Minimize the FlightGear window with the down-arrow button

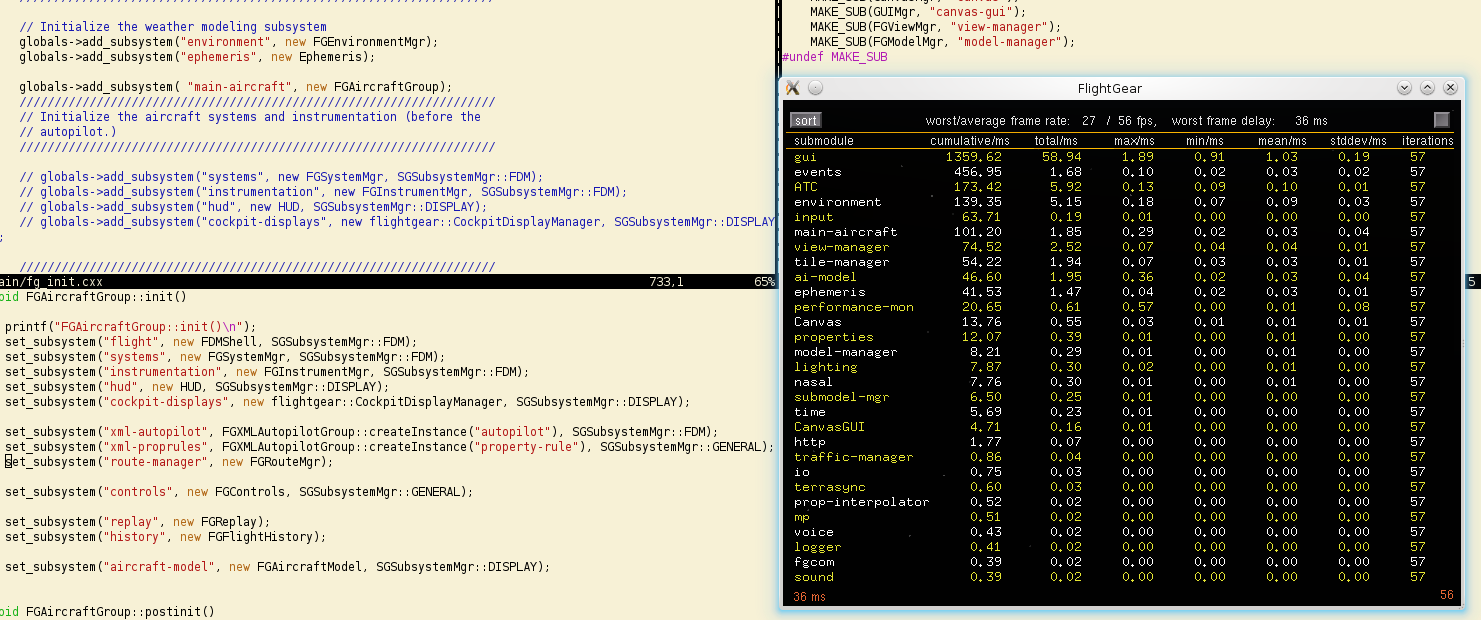point(1405,88)
